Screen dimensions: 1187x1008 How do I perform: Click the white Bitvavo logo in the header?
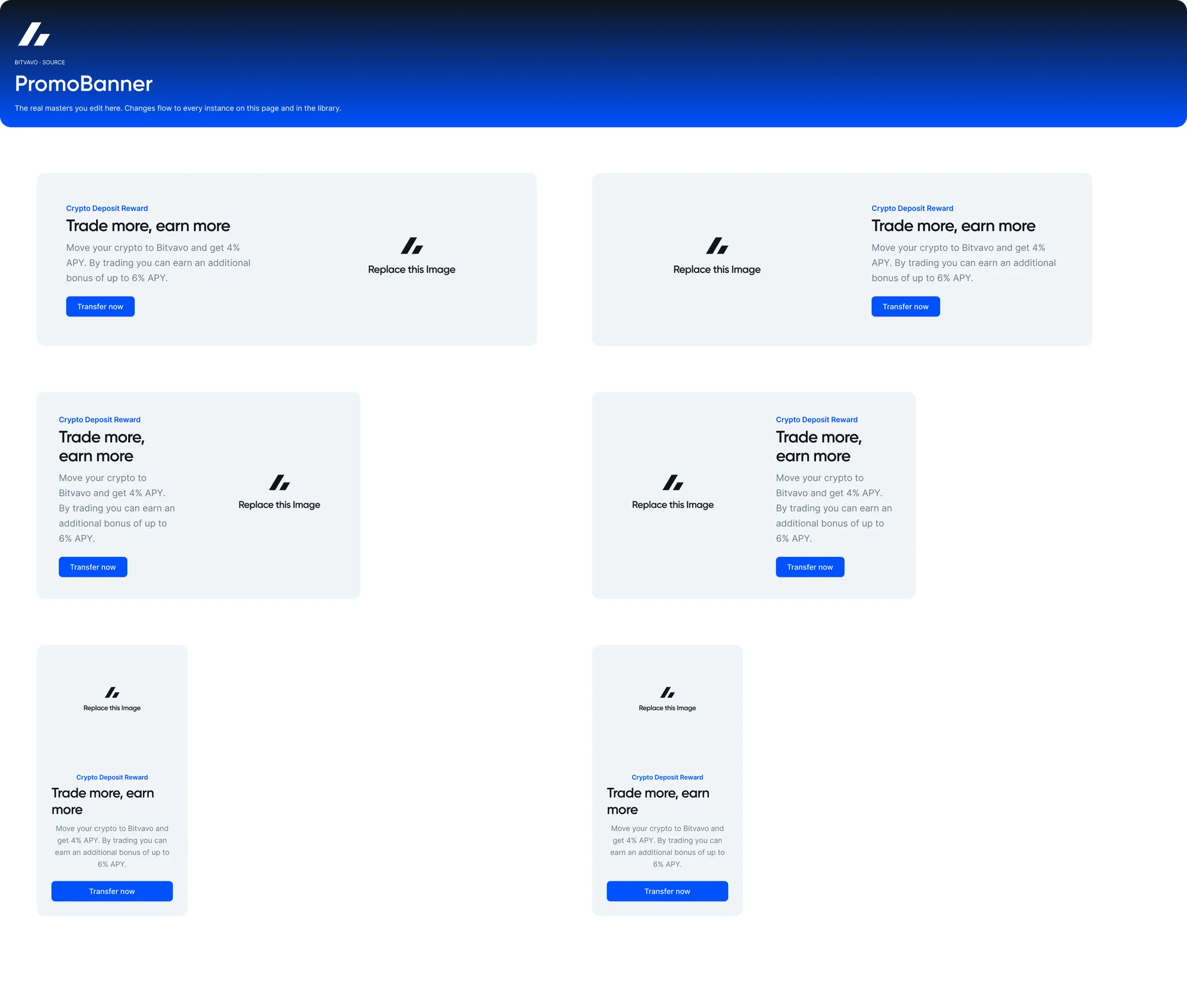[x=34, y=34]
